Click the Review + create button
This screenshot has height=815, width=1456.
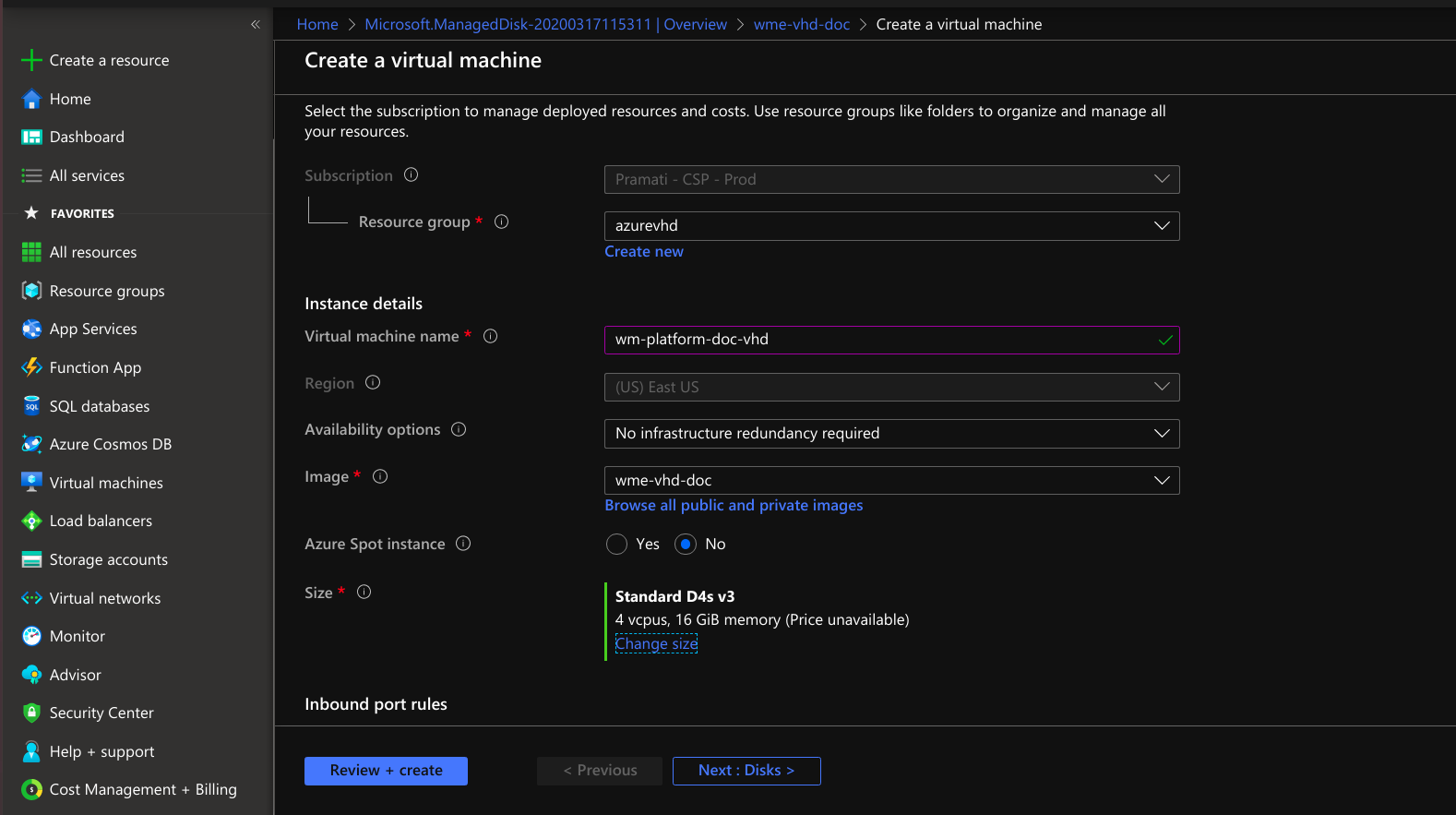pos(386,771)
